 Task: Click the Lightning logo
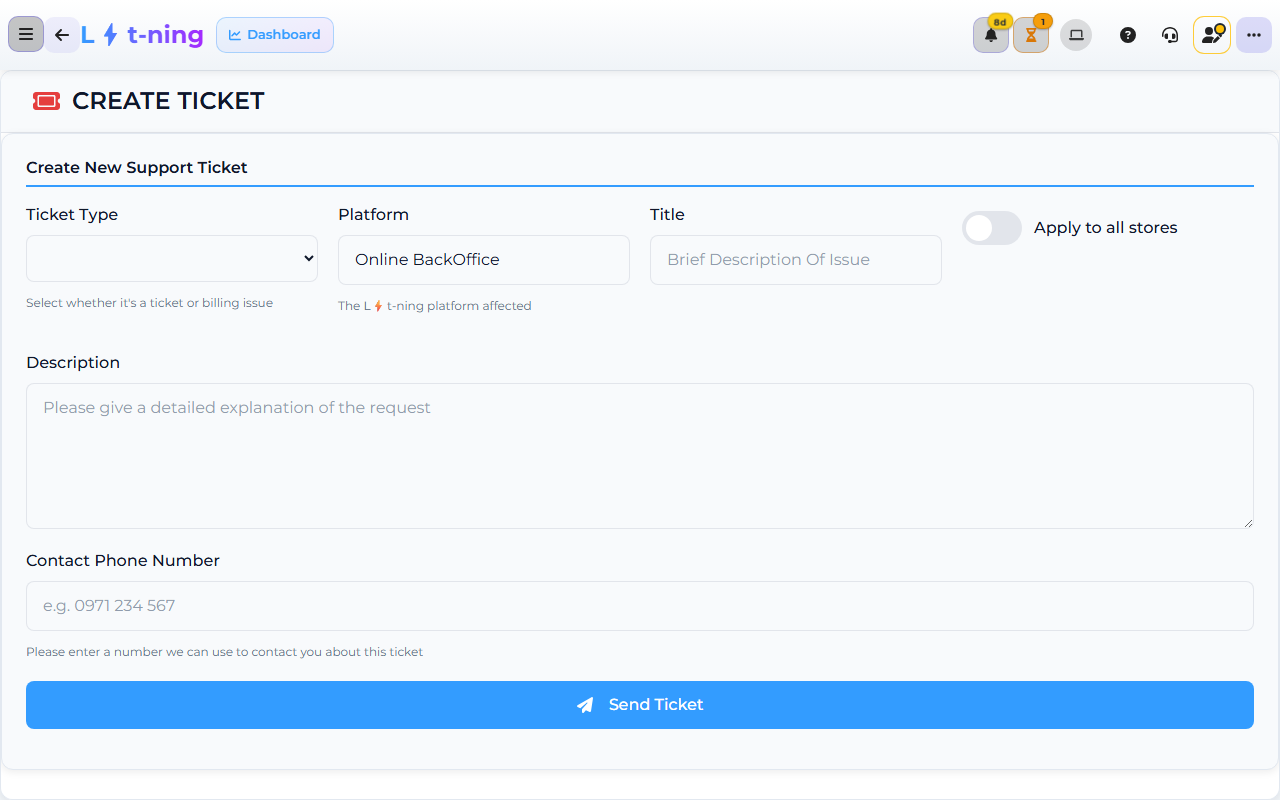click(x=142, y=35)
